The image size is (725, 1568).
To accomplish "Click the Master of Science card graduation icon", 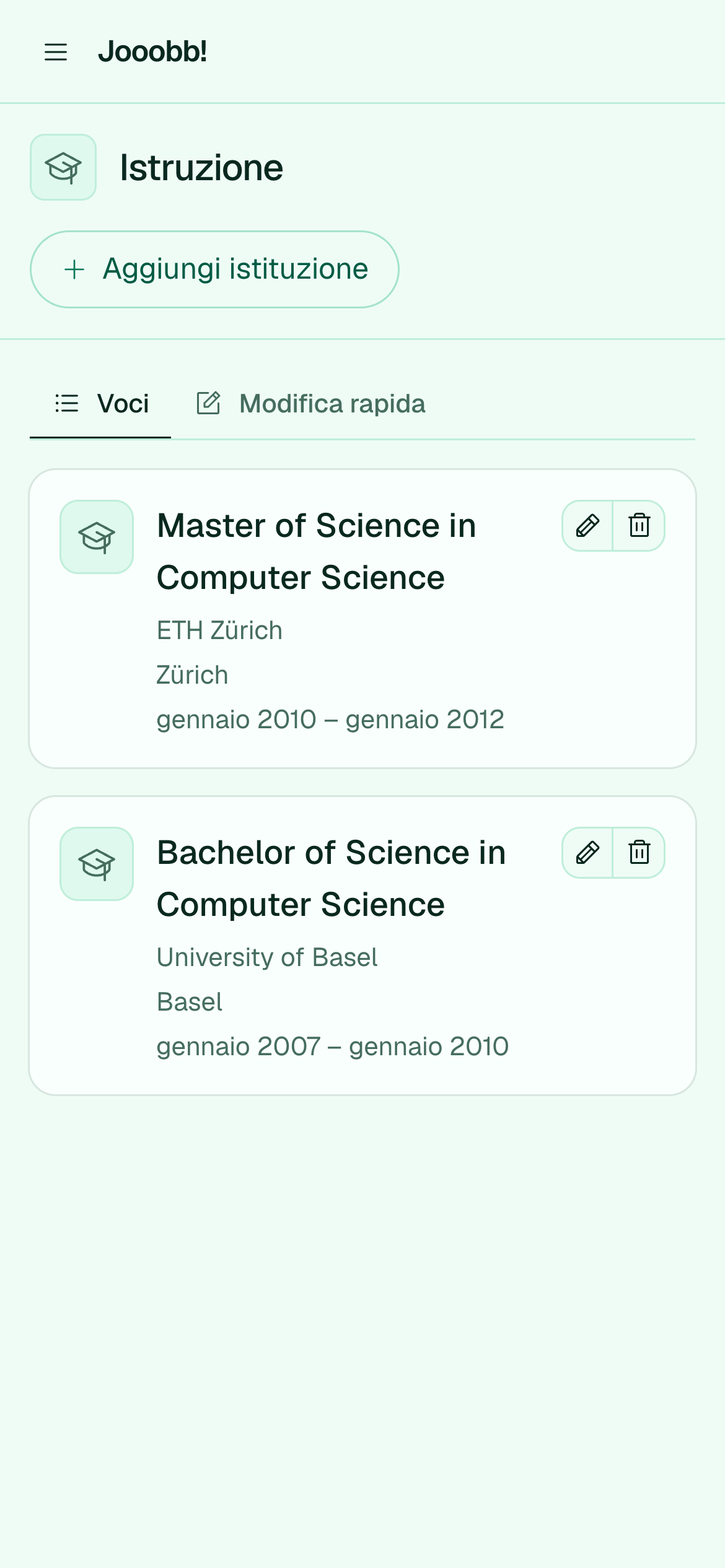I will 97,537.
